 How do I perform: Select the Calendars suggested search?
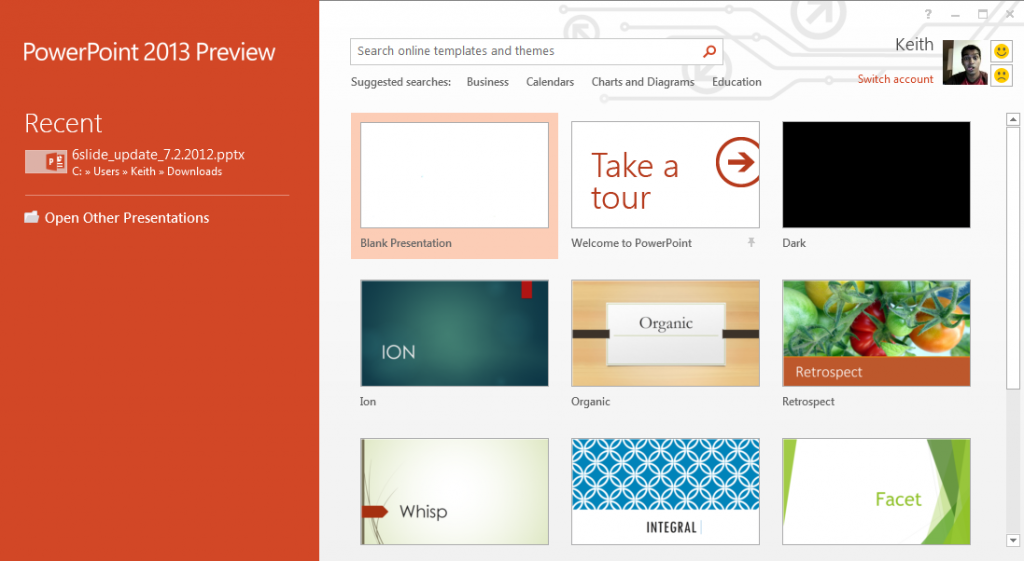(550, 82)
